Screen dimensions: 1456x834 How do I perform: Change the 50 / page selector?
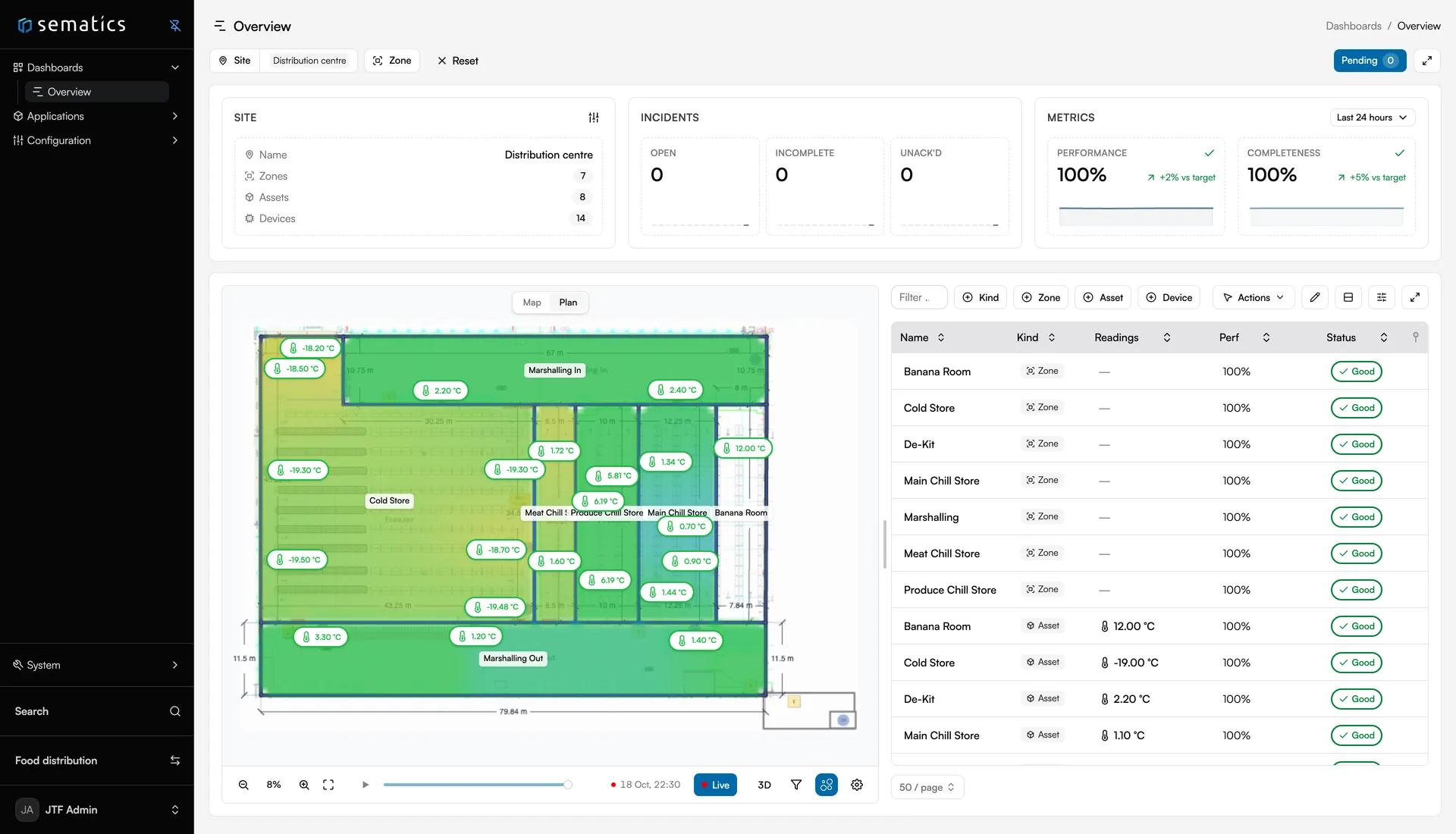click(x=927, y=787)
